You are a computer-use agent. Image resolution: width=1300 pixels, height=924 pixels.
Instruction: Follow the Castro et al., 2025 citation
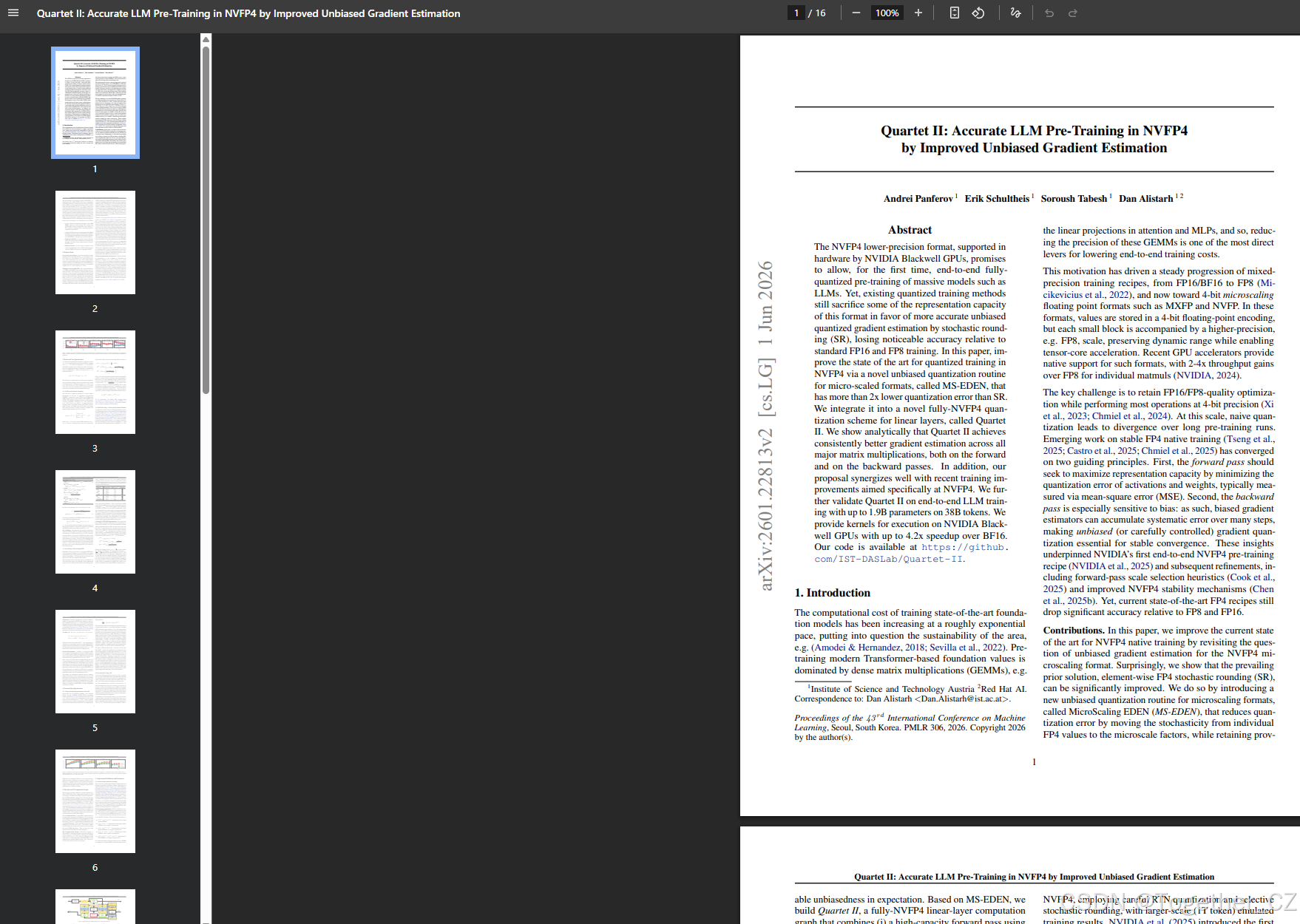coord(1102,450)
